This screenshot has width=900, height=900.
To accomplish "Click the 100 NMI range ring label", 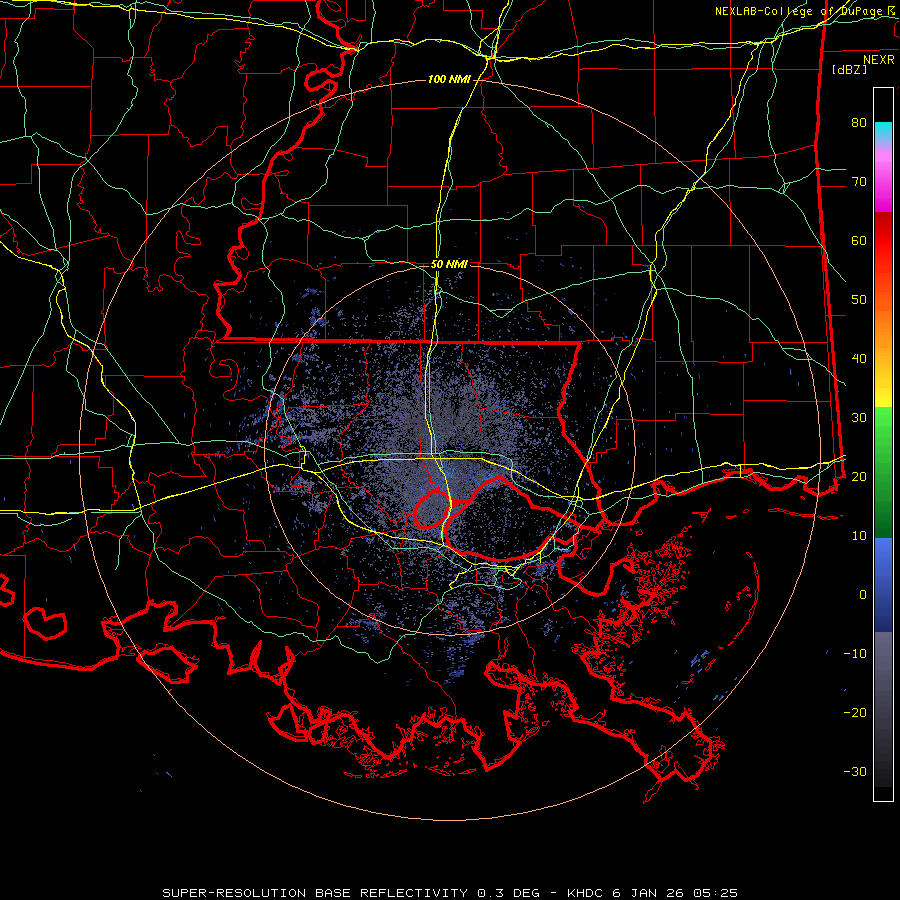I will pos(449,79).
